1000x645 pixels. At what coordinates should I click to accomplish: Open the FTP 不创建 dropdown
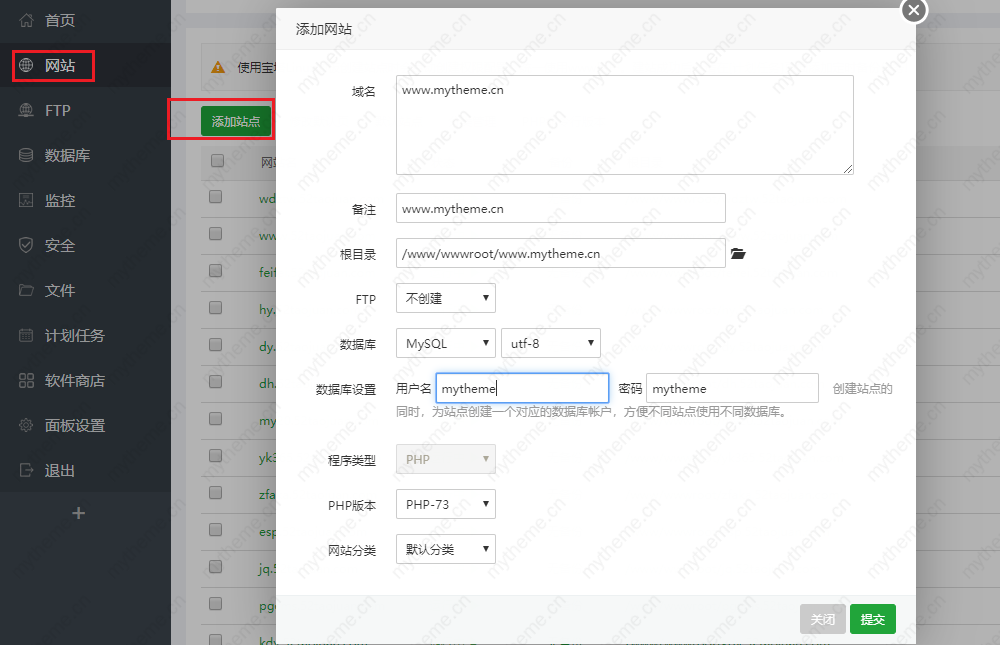click(x=445, y=298)
